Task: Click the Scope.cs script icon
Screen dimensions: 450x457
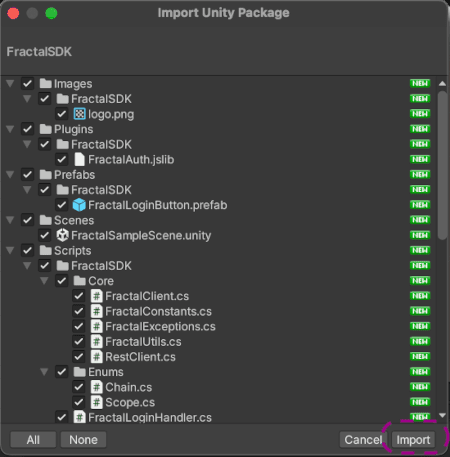Action: (97, 402)
